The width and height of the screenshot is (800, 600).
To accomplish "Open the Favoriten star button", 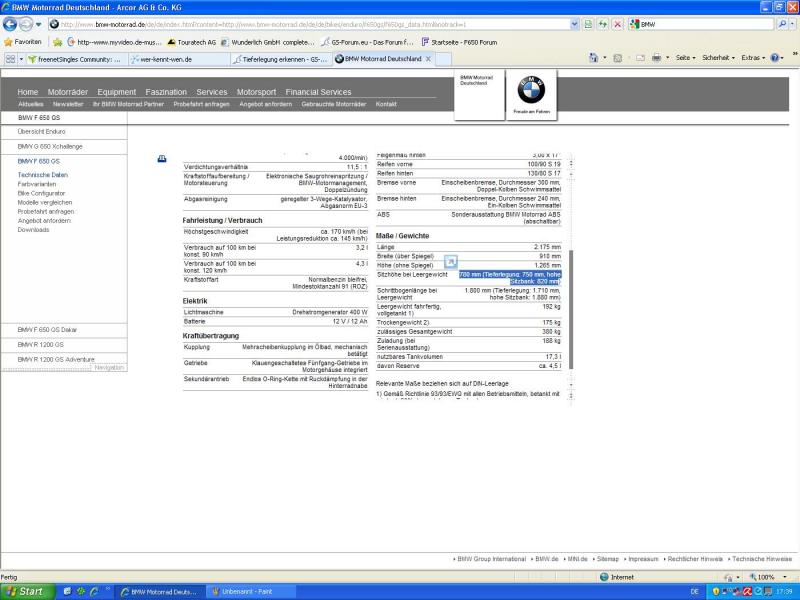I will [x=22, y=42].
